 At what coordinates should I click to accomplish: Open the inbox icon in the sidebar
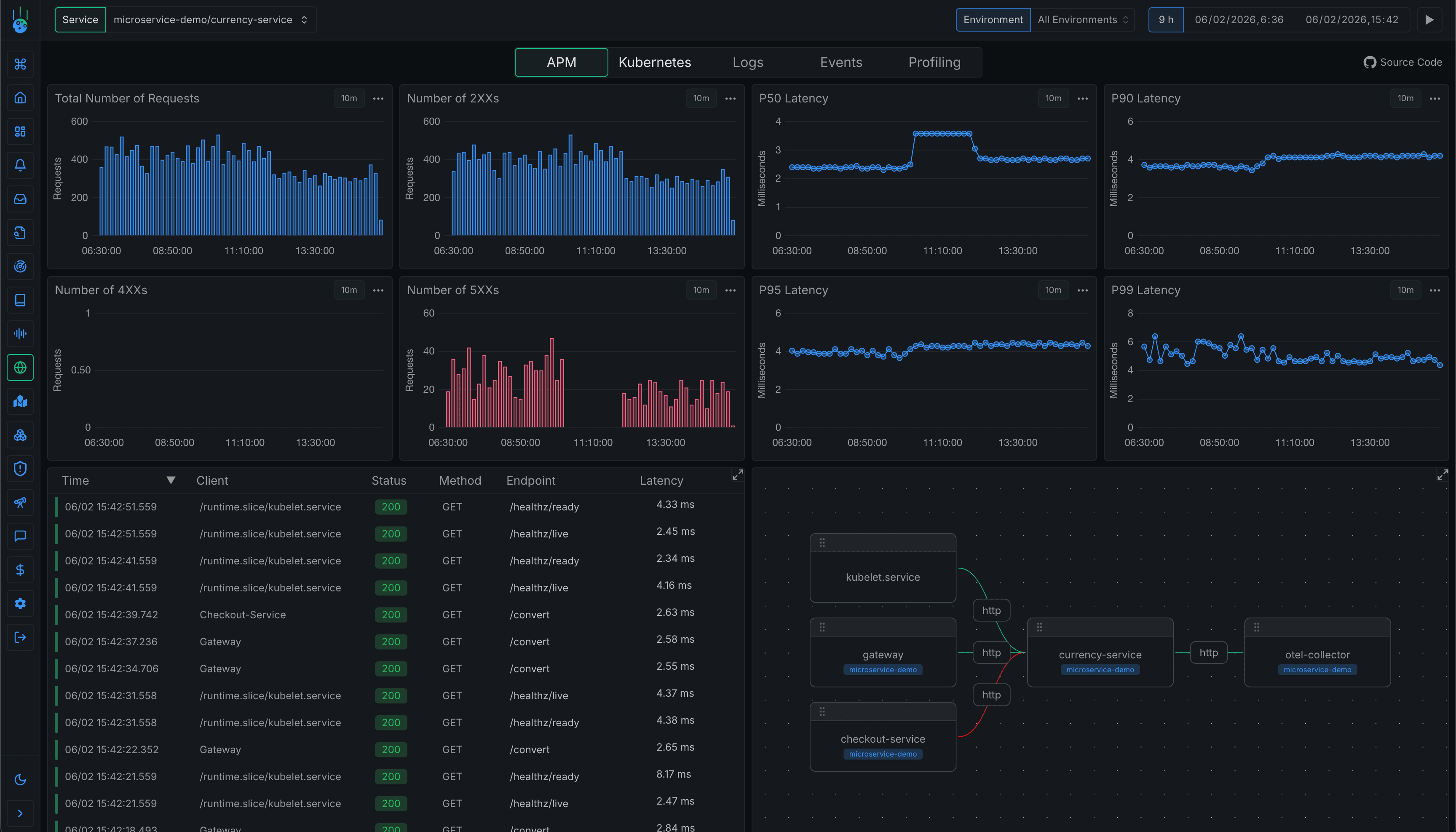[20, 198]
